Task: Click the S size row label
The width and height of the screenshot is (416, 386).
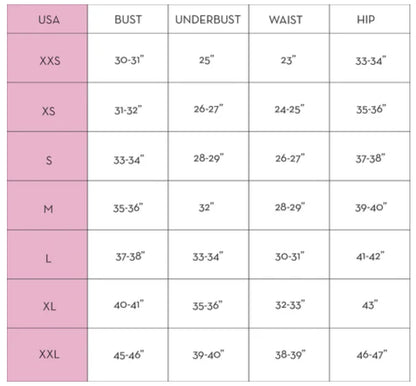Action: click(x=49, y=160)
